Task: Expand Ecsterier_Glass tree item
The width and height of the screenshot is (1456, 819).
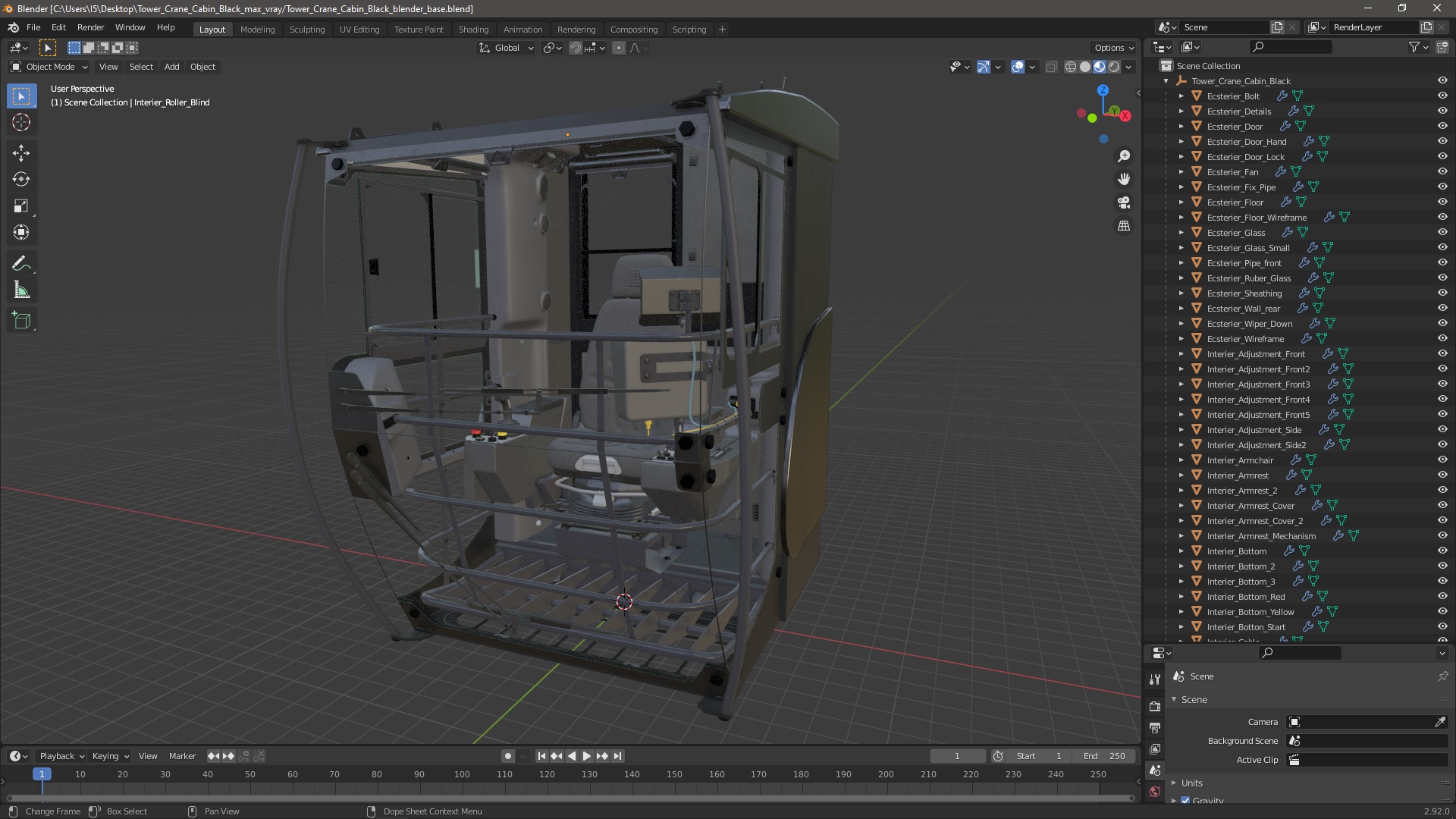Action: [x=1181, y=233]
